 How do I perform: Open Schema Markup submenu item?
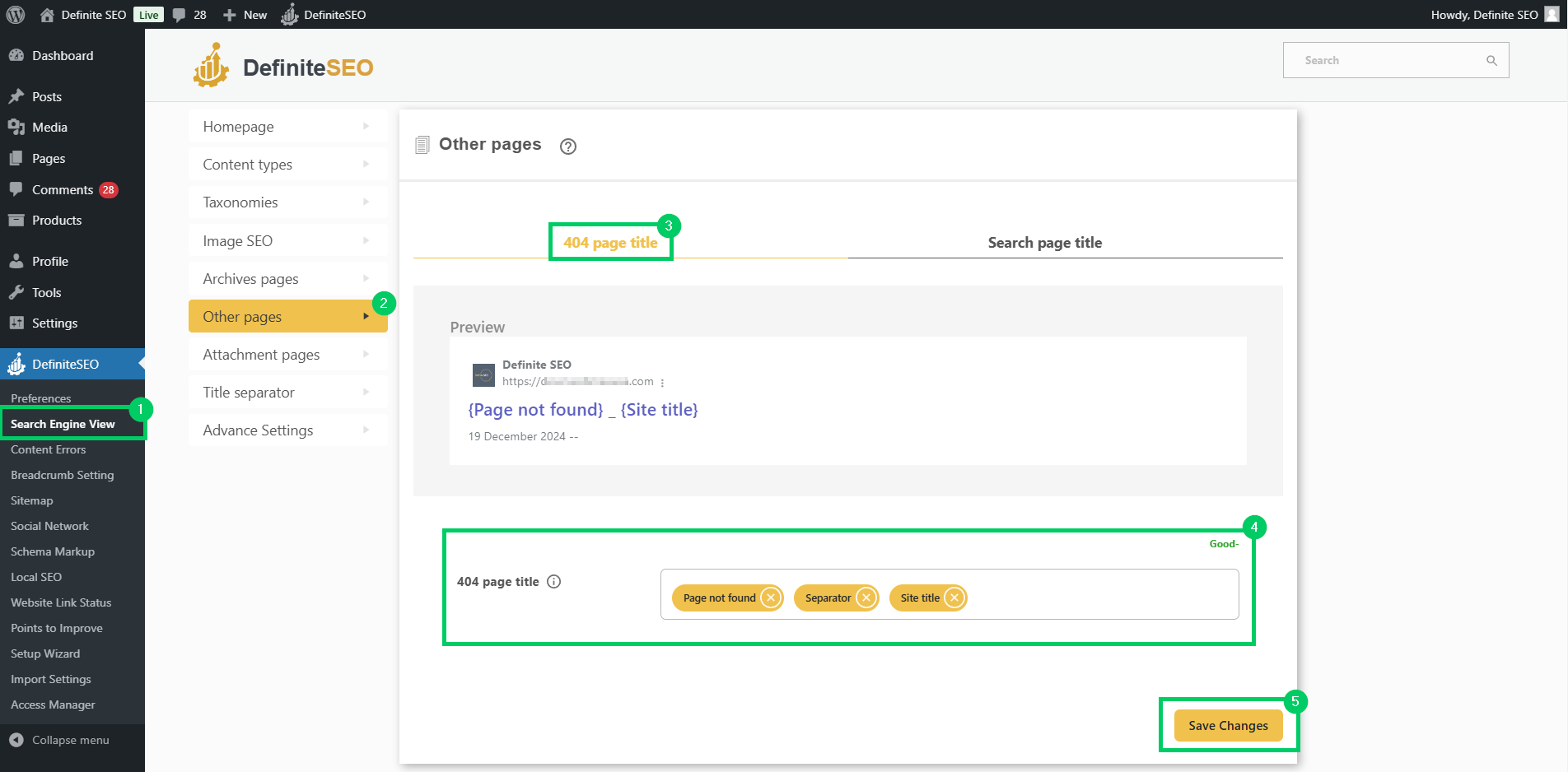53,551
